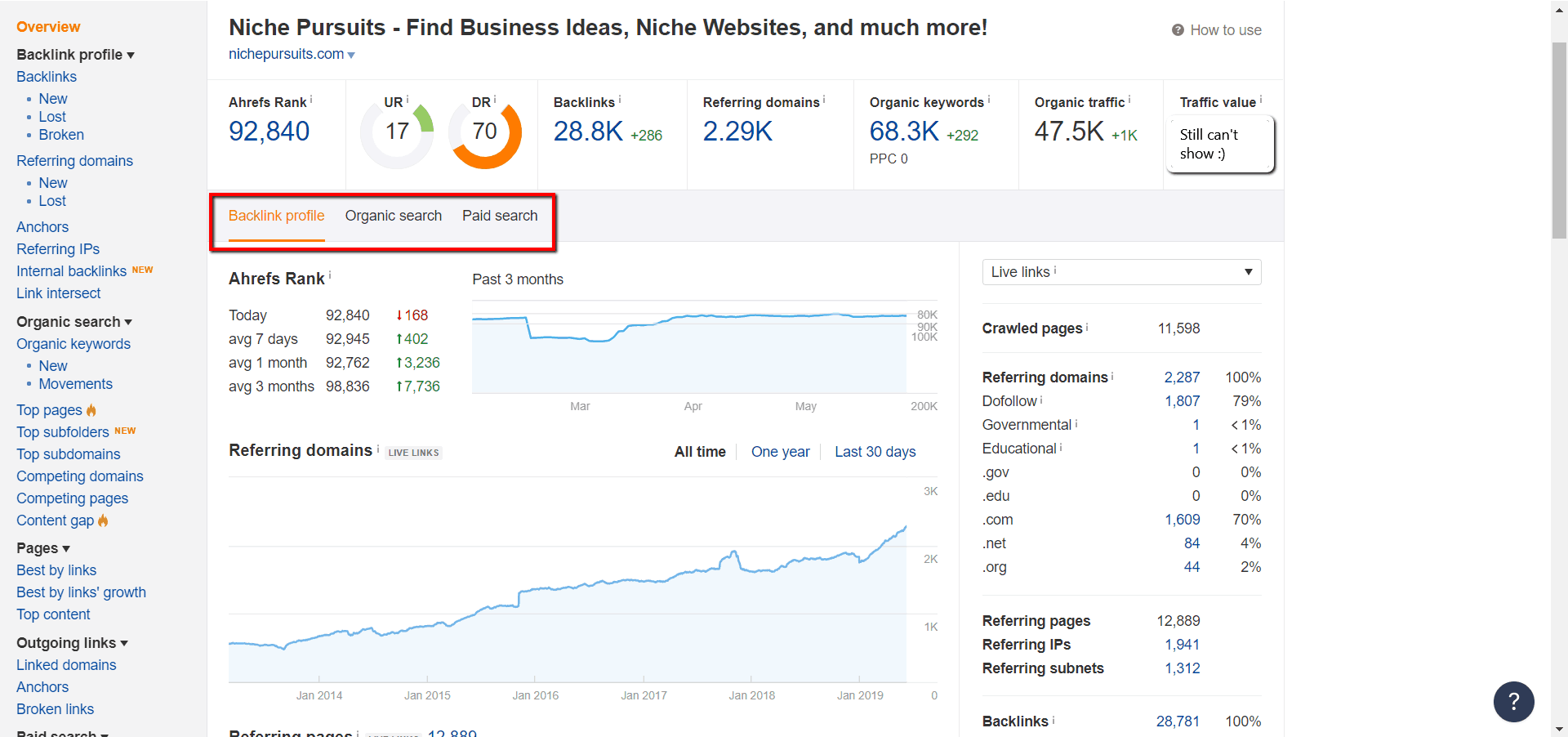Click the Traffic value info icon
Viewport: 1568px width, 737px height.
1261,100
